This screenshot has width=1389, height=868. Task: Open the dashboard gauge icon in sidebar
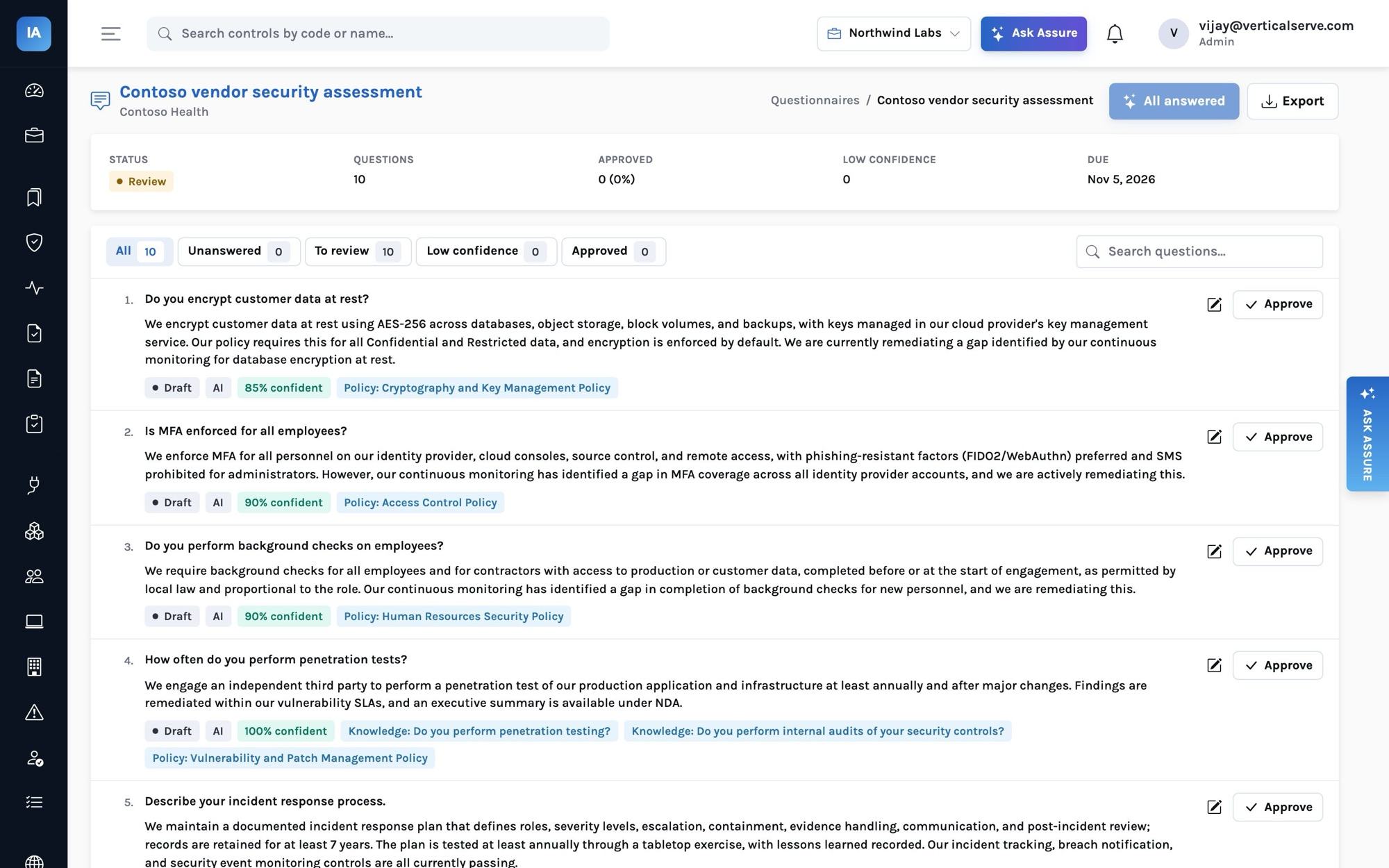point(34,90)
